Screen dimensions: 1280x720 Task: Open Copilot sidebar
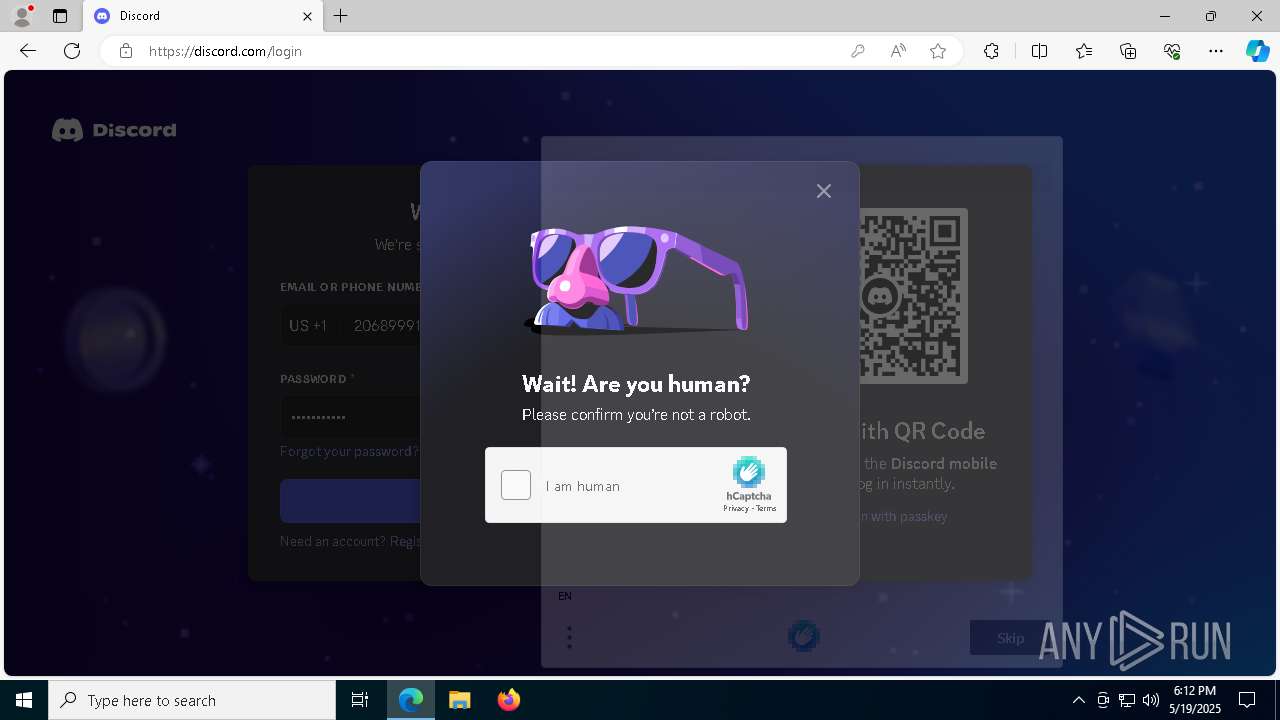[1257, 51]
